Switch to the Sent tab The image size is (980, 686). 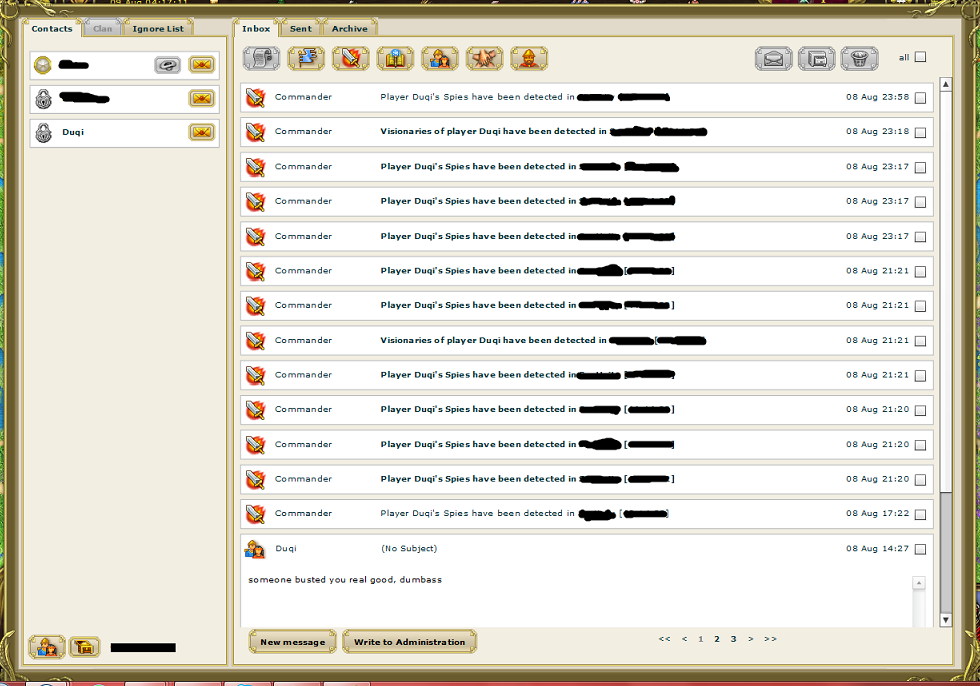tap(301, 29)
